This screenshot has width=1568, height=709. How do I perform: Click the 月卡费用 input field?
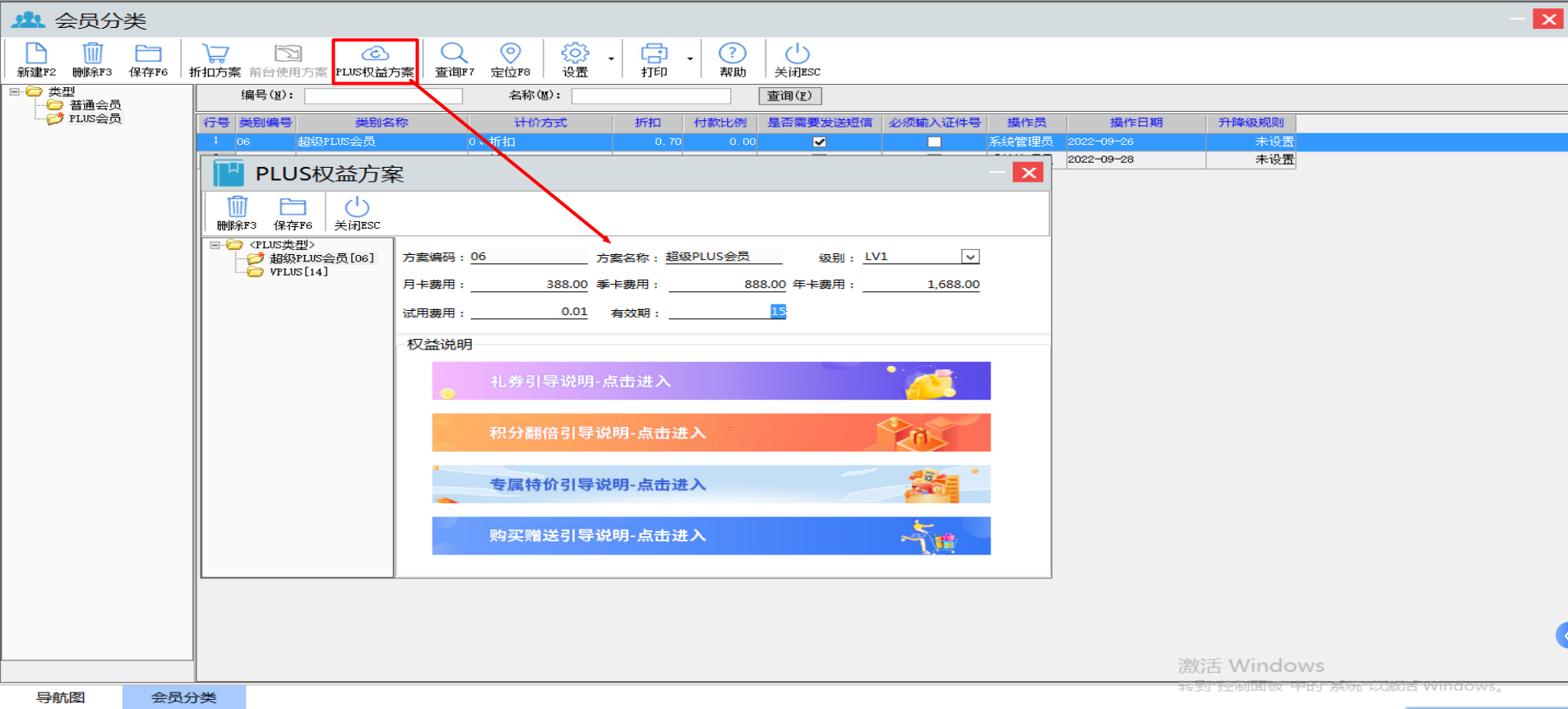point(529,285)
